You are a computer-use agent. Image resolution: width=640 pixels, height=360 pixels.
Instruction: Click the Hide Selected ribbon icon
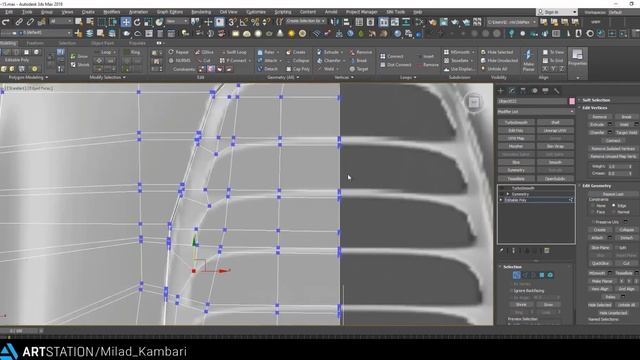[x=497, y=52]
